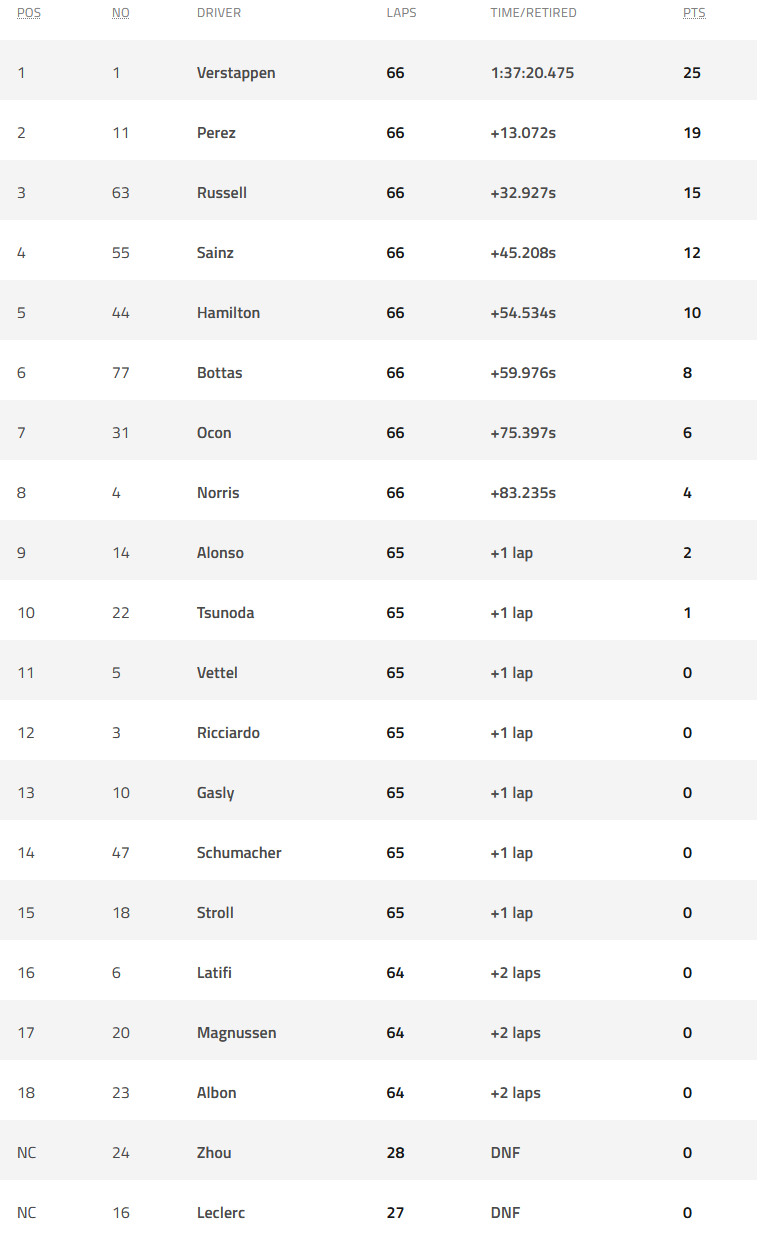Click Verstappen's winning time 1:37:20.475

(x=532, y=73)
